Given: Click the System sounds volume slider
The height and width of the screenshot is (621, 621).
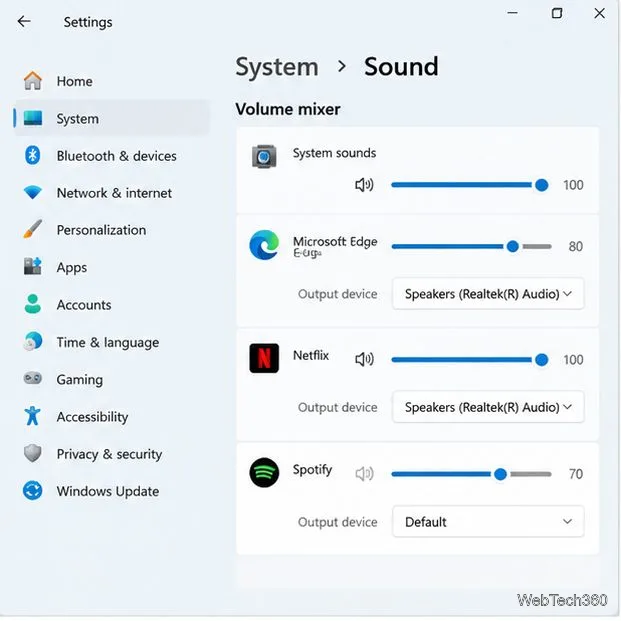Looking at the screenshot, I should point(471,185).
